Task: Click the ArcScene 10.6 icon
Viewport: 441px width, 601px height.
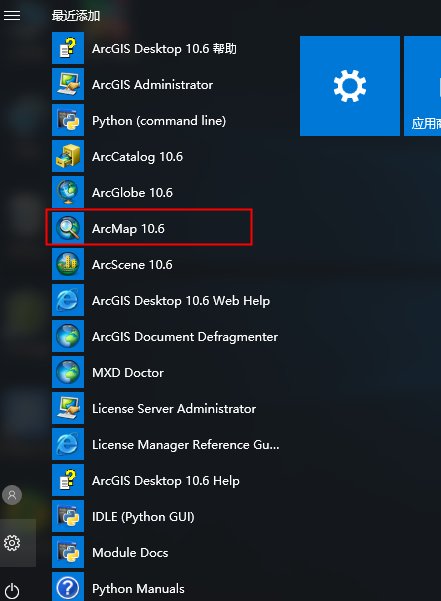Action: 68,264
